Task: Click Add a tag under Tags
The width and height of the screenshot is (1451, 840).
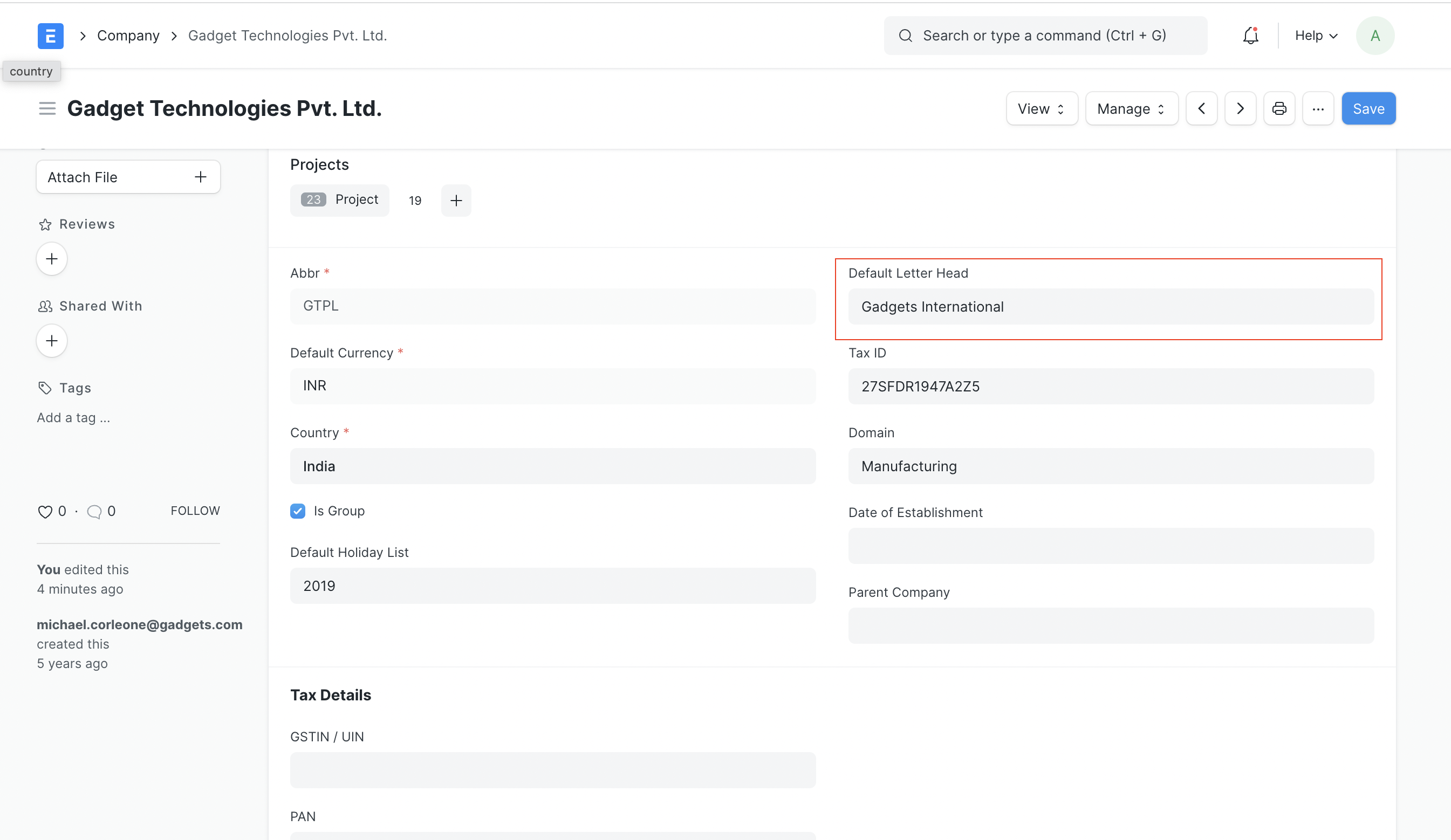Action: (x=73, y=418)
